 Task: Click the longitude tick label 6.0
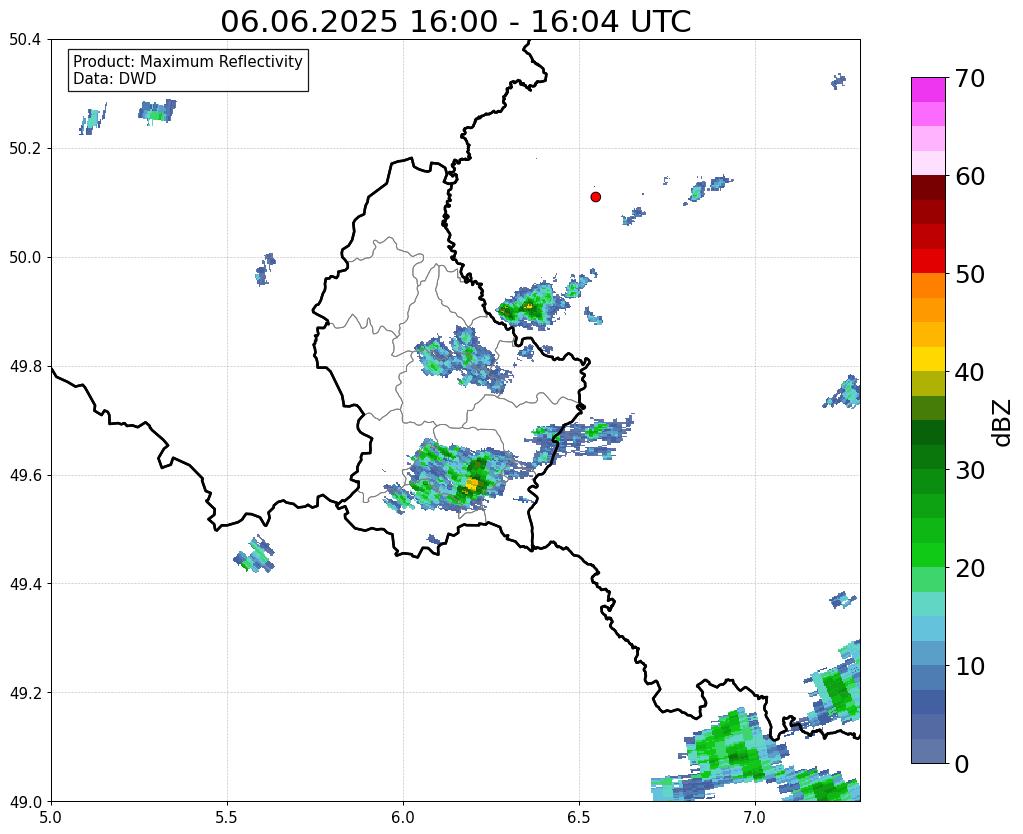(403, 817)
